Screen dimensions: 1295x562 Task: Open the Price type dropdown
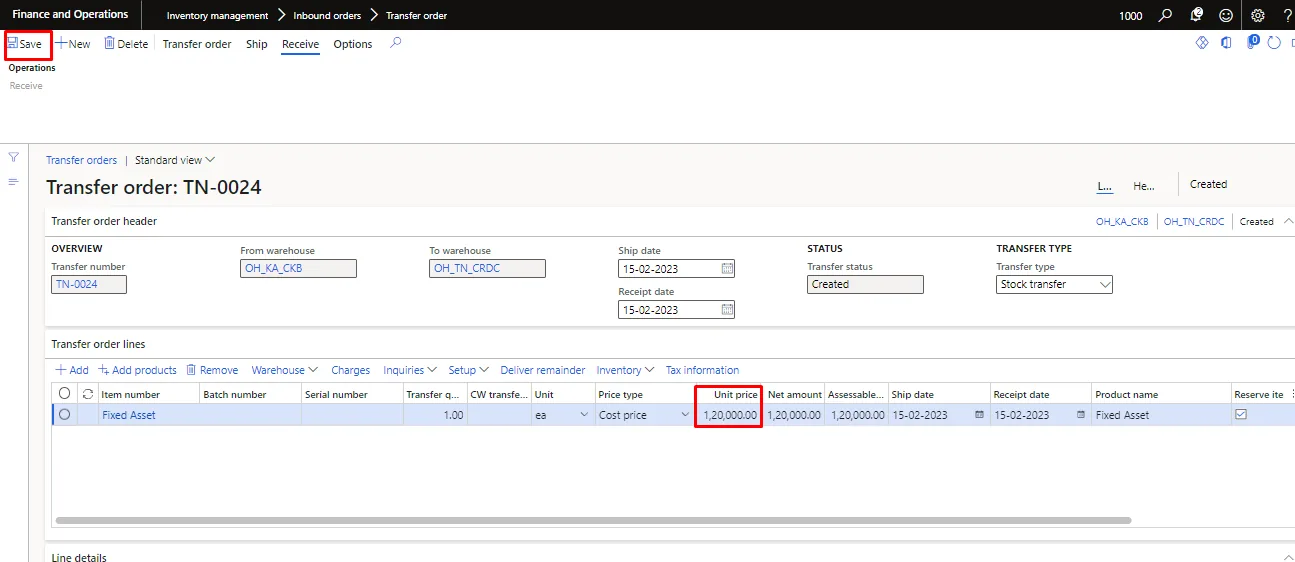[685, 415]
